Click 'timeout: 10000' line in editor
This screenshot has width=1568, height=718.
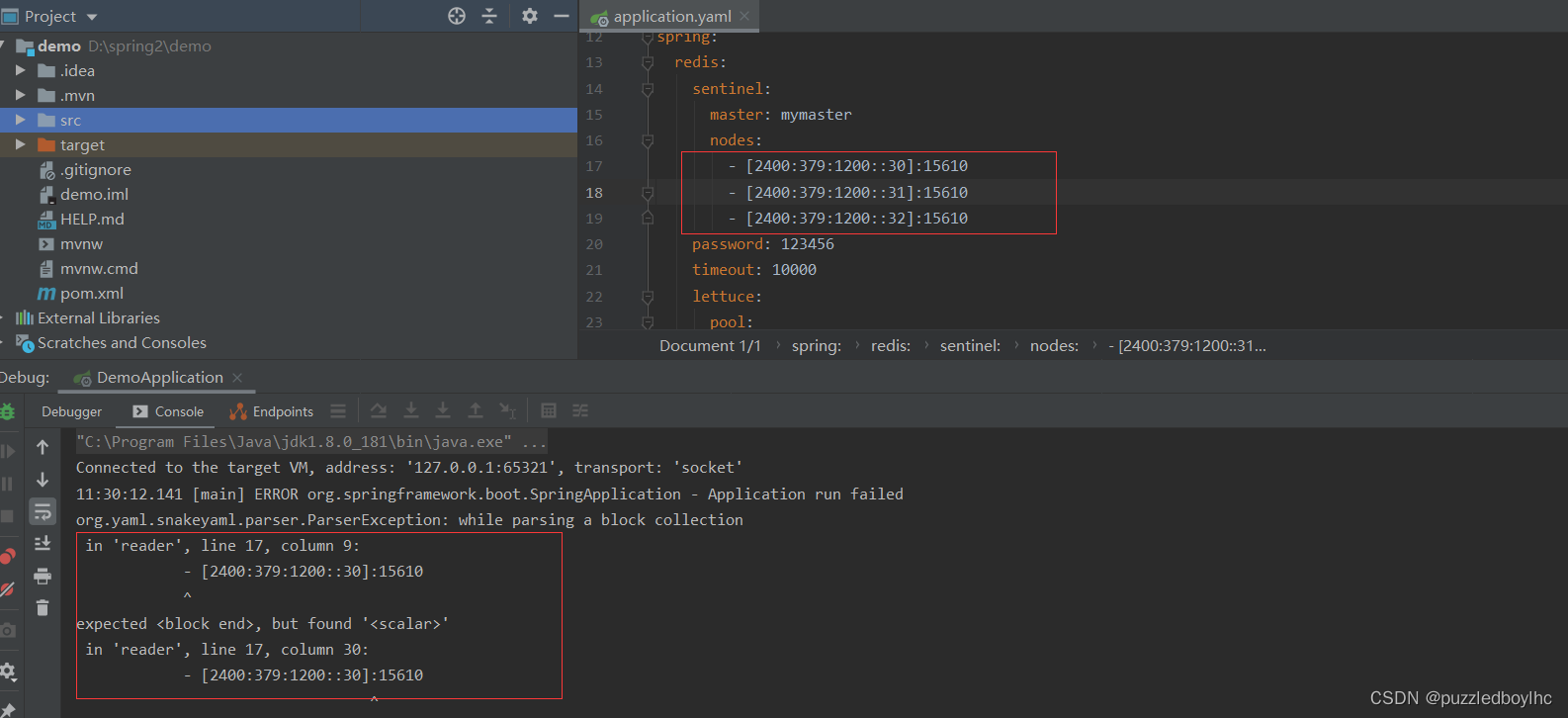[753, 269]
